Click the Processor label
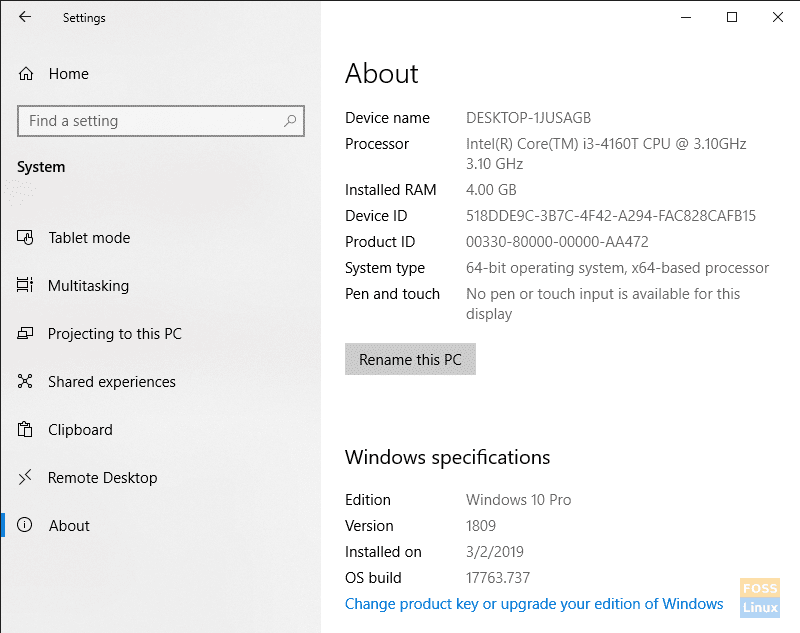This screenshot has width=800, height=633. point(377,144)
